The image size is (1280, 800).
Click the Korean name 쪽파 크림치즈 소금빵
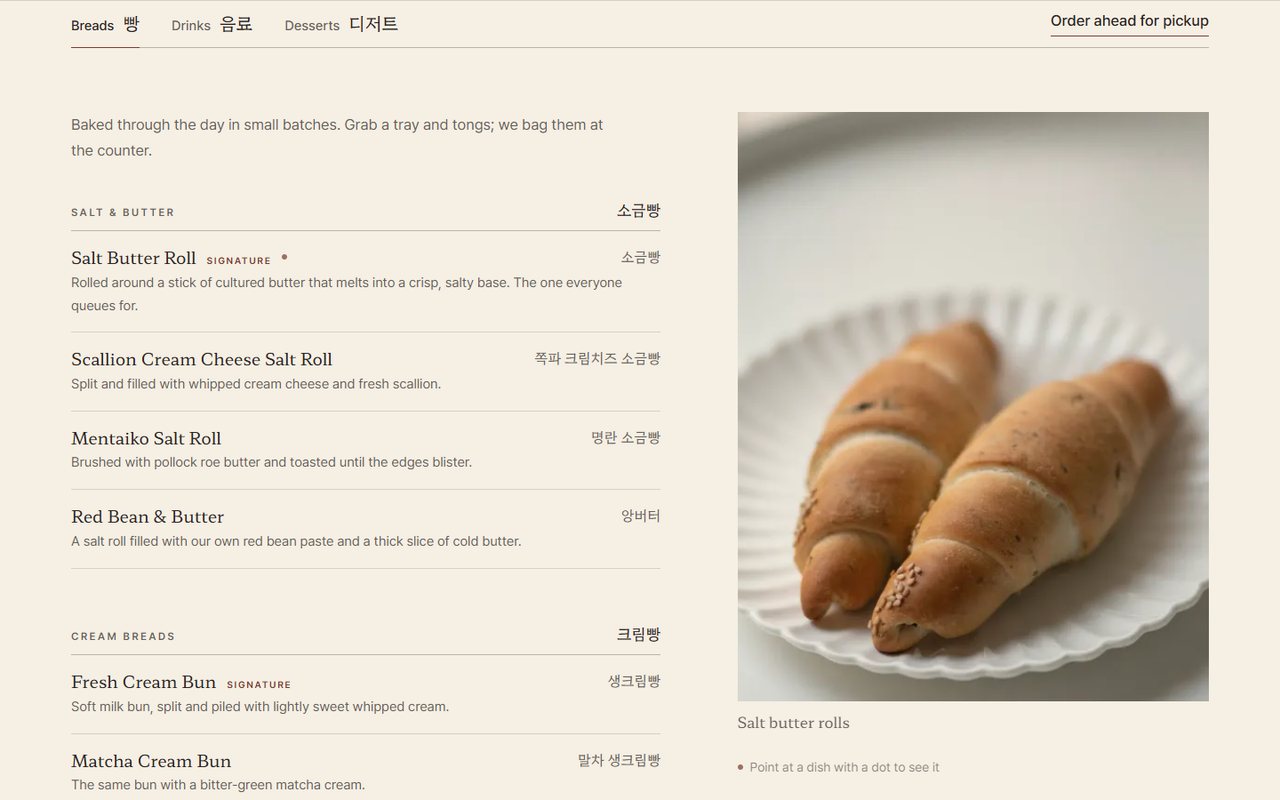(x=597, y=359)
